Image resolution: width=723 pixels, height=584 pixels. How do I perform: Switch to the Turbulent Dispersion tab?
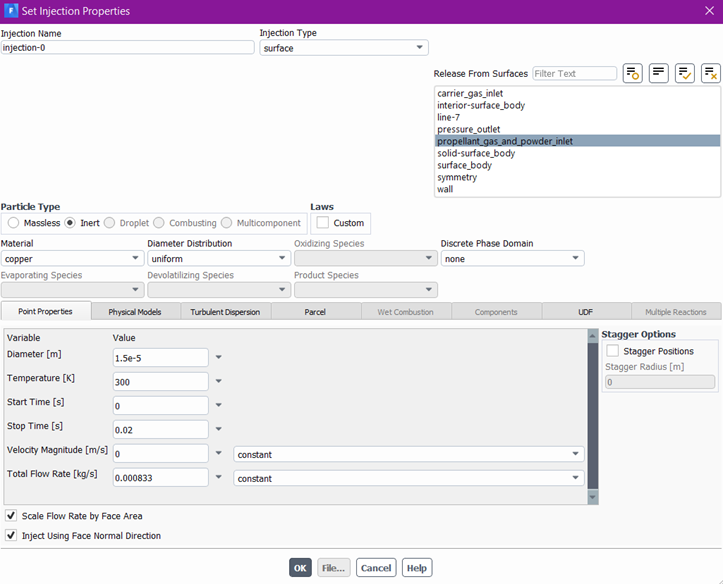225,312
